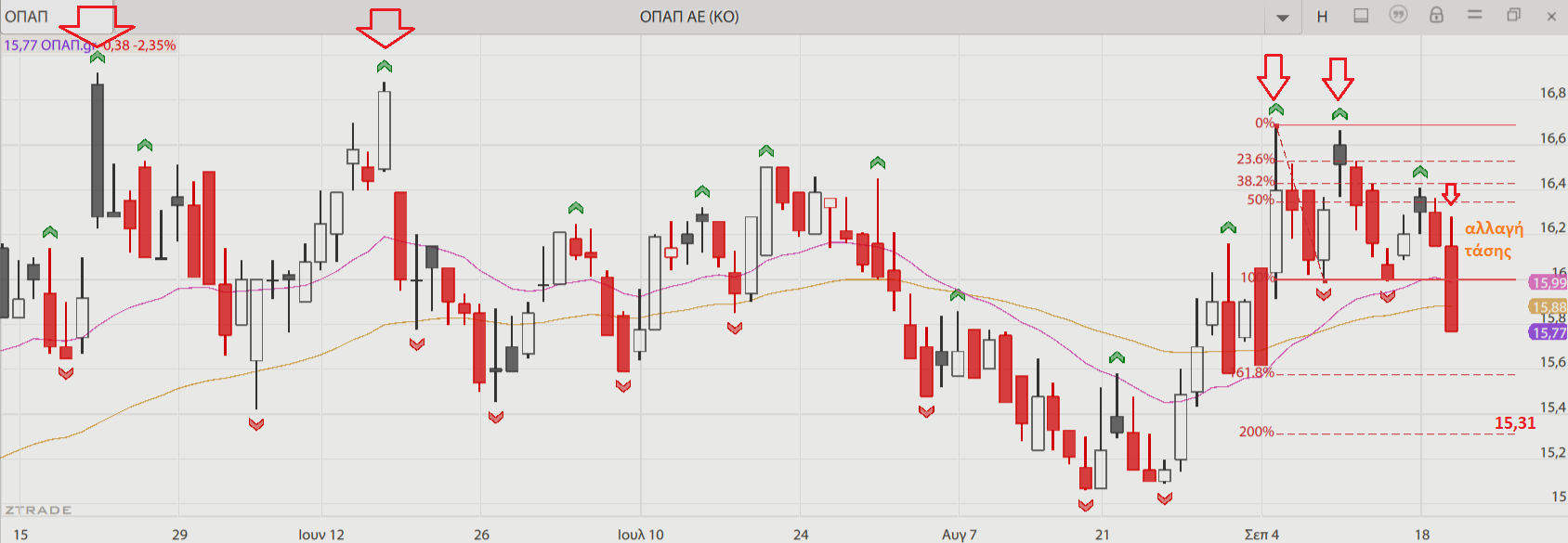Image resolution: width=1568 pixels, height=543 pixels.
Task: Click the 21 date axis label
Action: [1102, 535]
